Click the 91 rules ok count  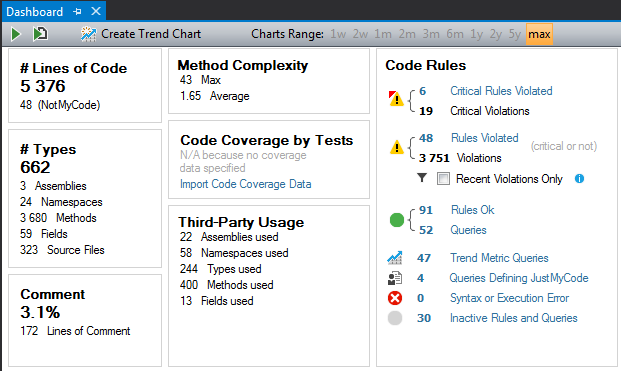coord(426,210)
